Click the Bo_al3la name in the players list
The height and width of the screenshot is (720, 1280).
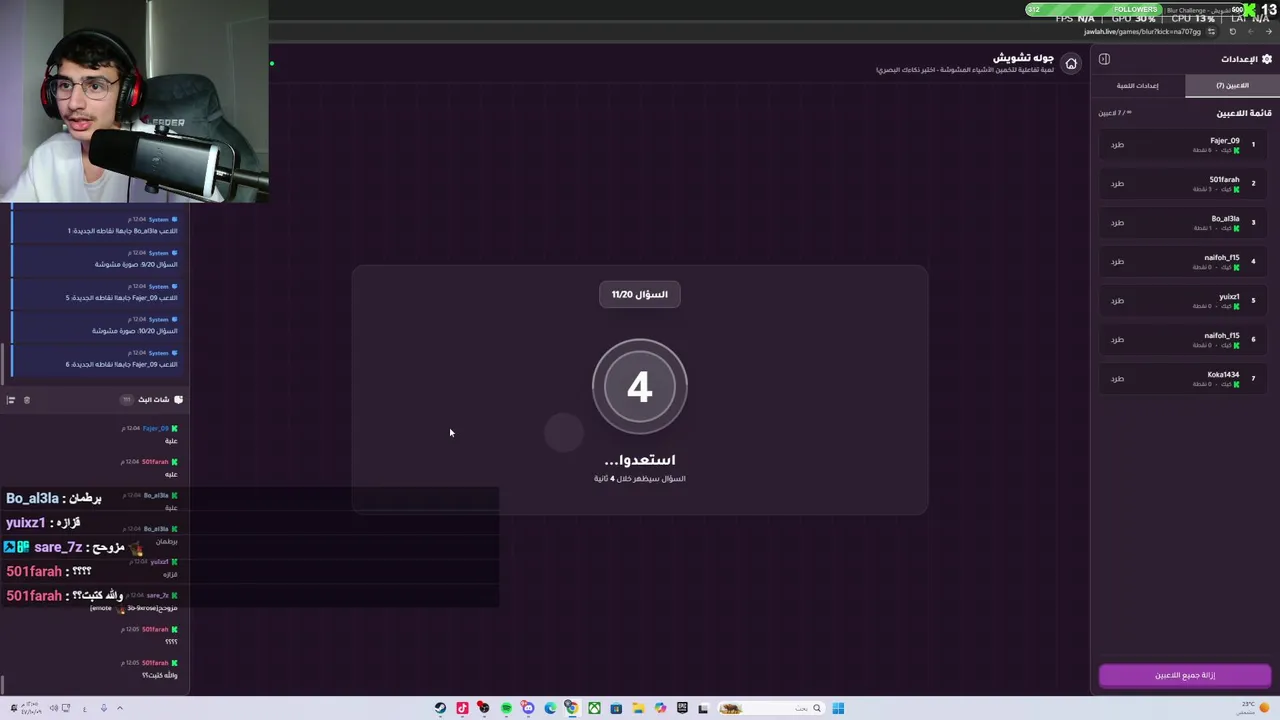pos(1225,219)
